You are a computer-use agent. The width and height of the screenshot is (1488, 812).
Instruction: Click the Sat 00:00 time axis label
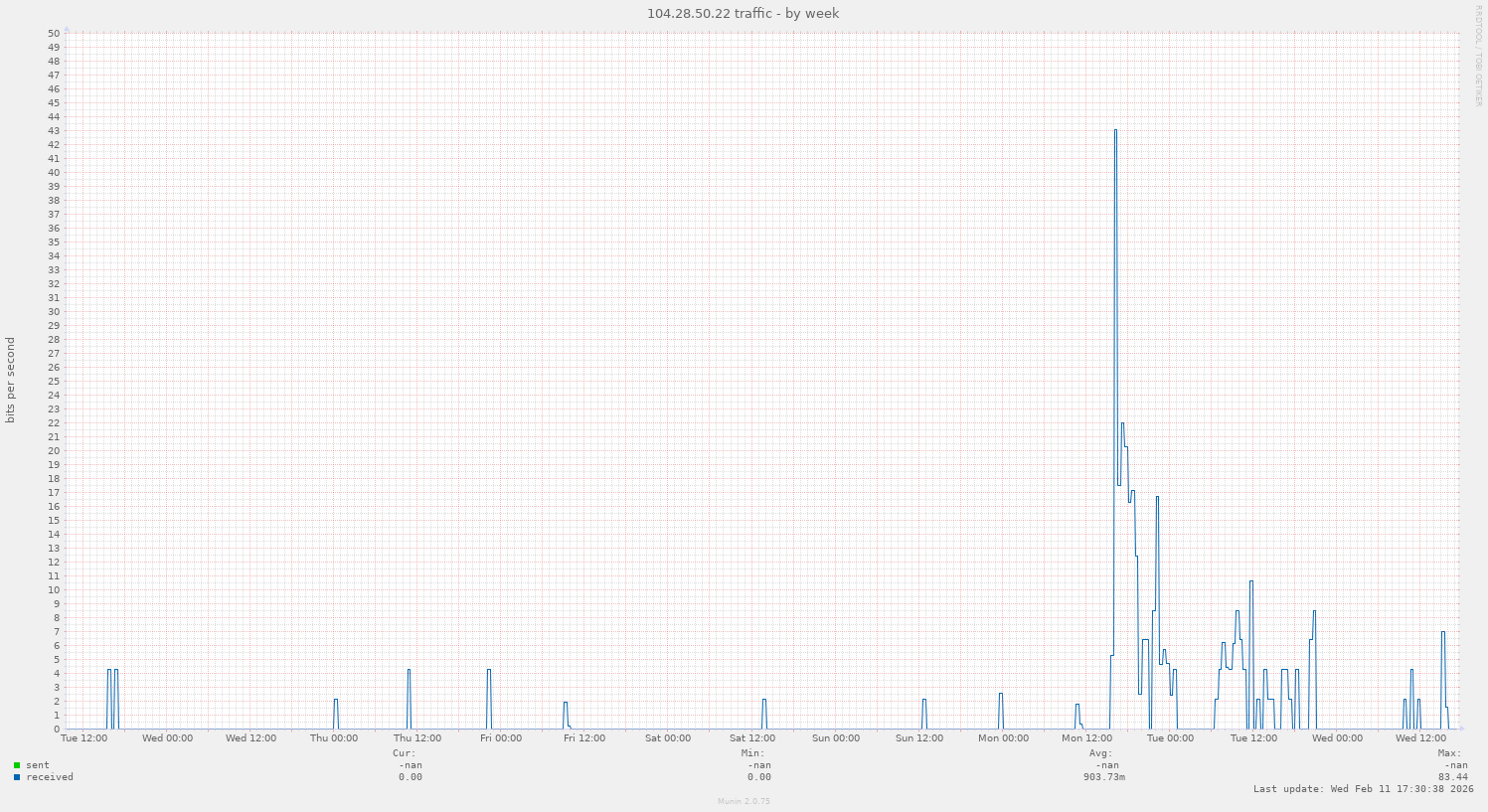coord(667,738)
